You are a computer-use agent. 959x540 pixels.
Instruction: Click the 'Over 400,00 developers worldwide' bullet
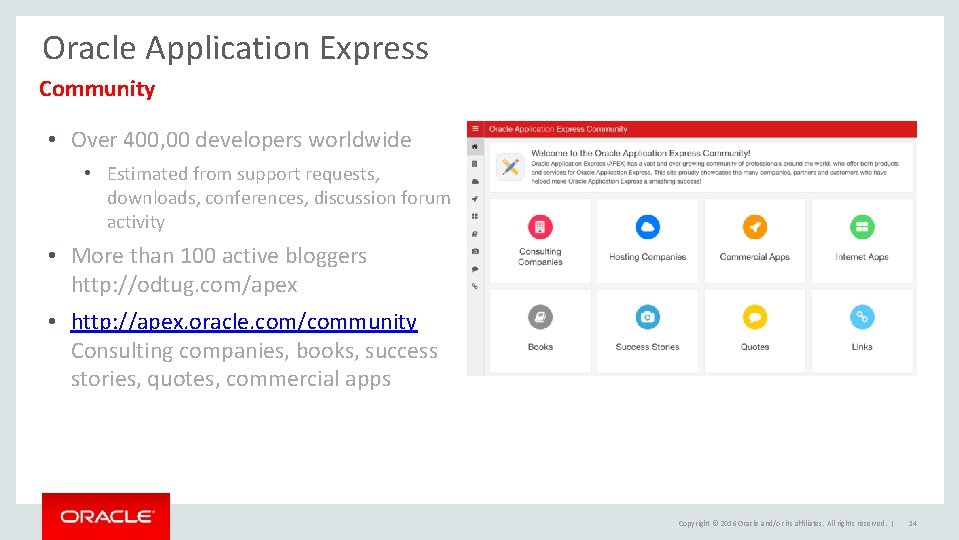tap(241, 139)
